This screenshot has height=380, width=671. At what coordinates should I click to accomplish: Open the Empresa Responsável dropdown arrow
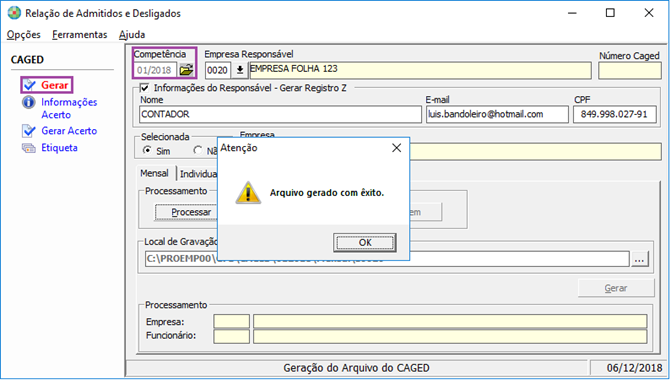(240, 70)
